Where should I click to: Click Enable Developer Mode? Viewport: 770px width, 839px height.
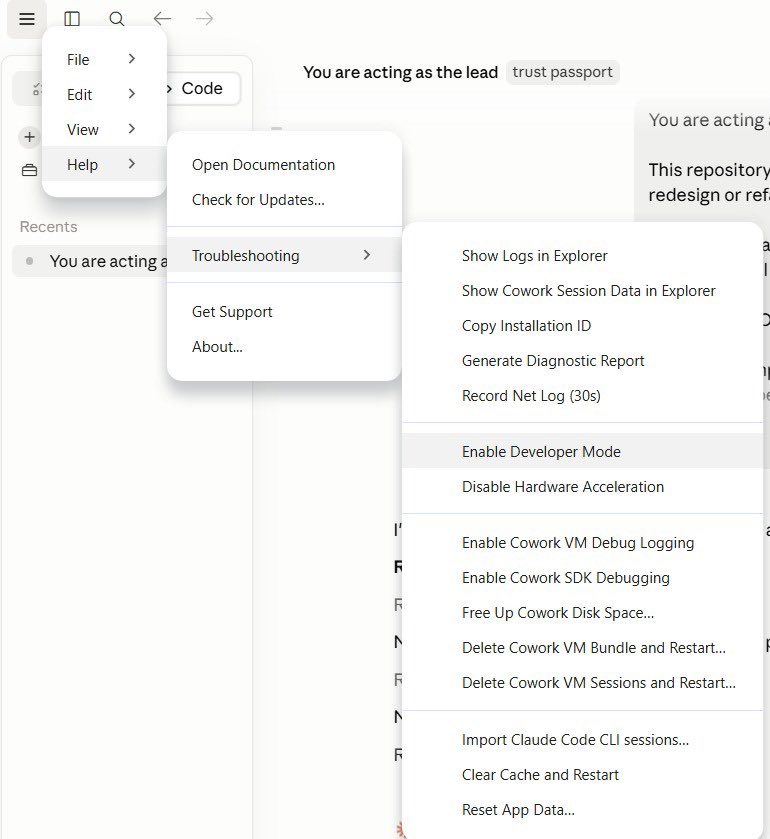point(582,451)
